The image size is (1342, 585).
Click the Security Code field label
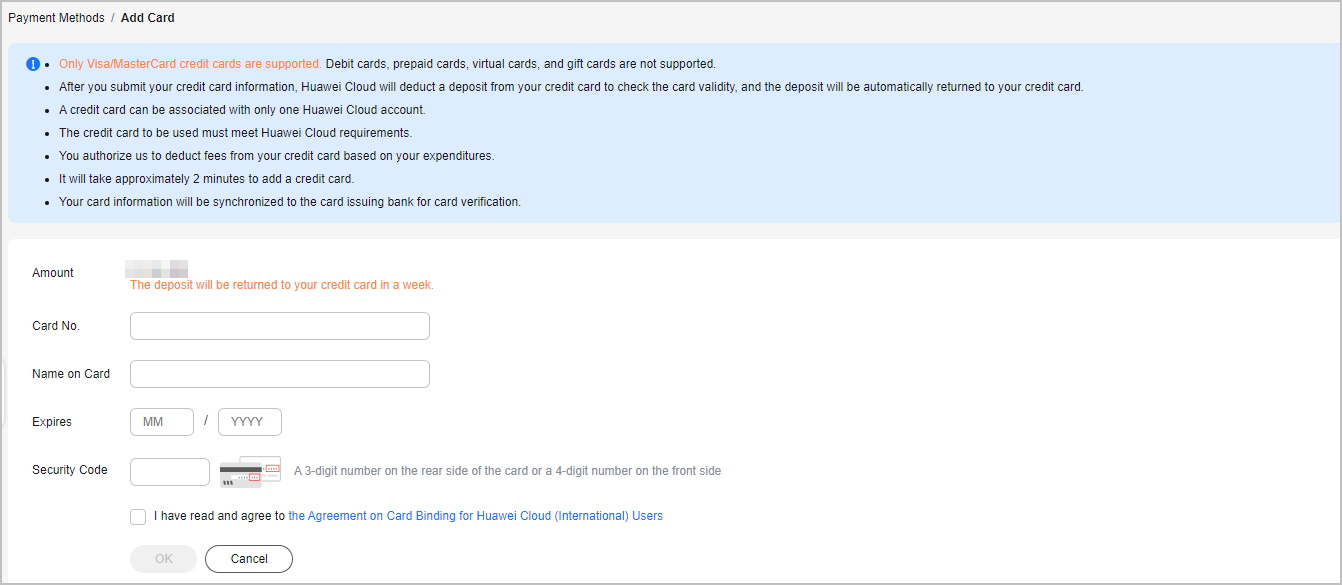click(70, 470)
